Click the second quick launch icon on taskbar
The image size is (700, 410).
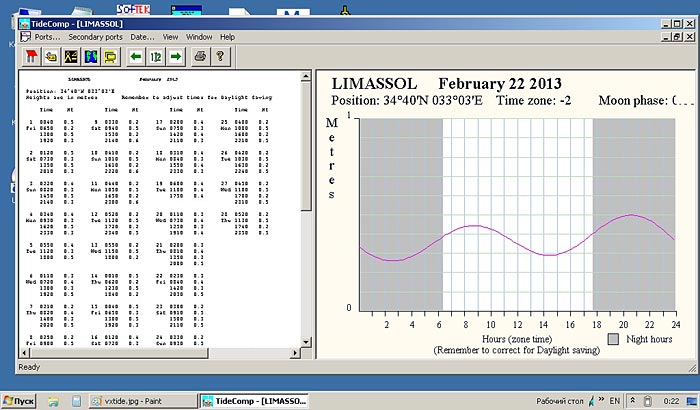76,401
